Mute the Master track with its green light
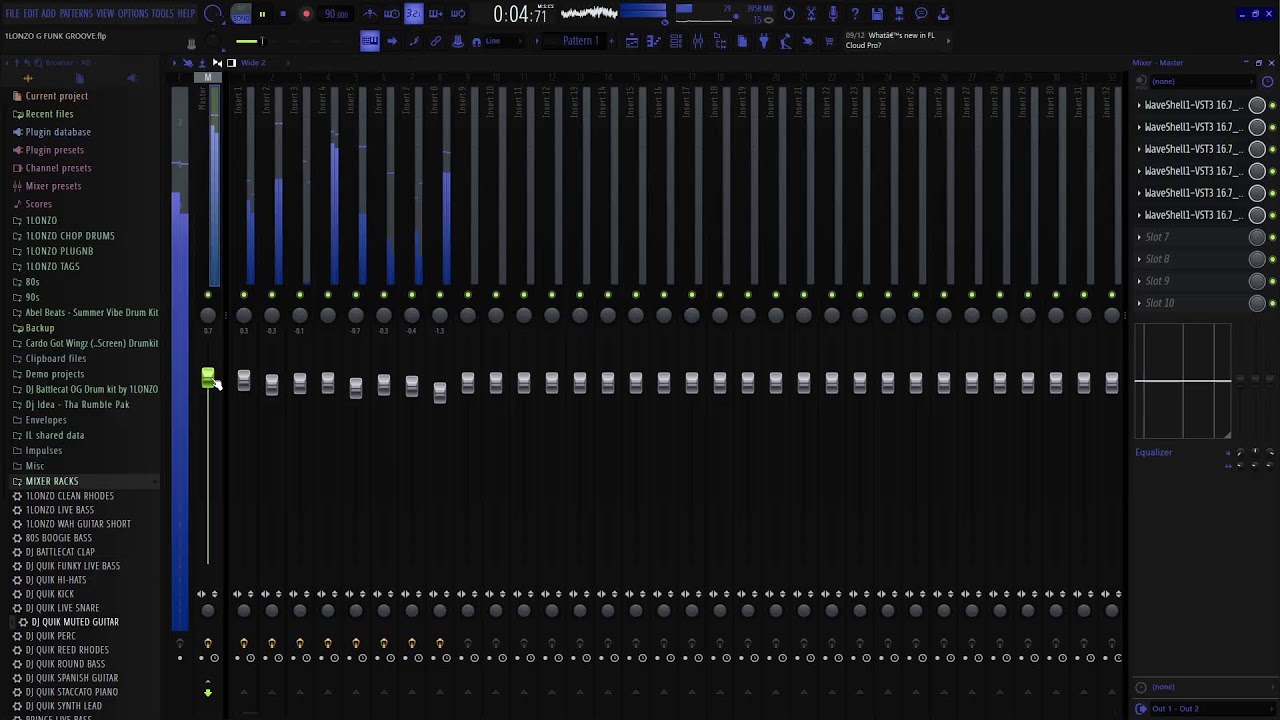The width and height of the screenshot is (1280, 720). tap(208, 295)
